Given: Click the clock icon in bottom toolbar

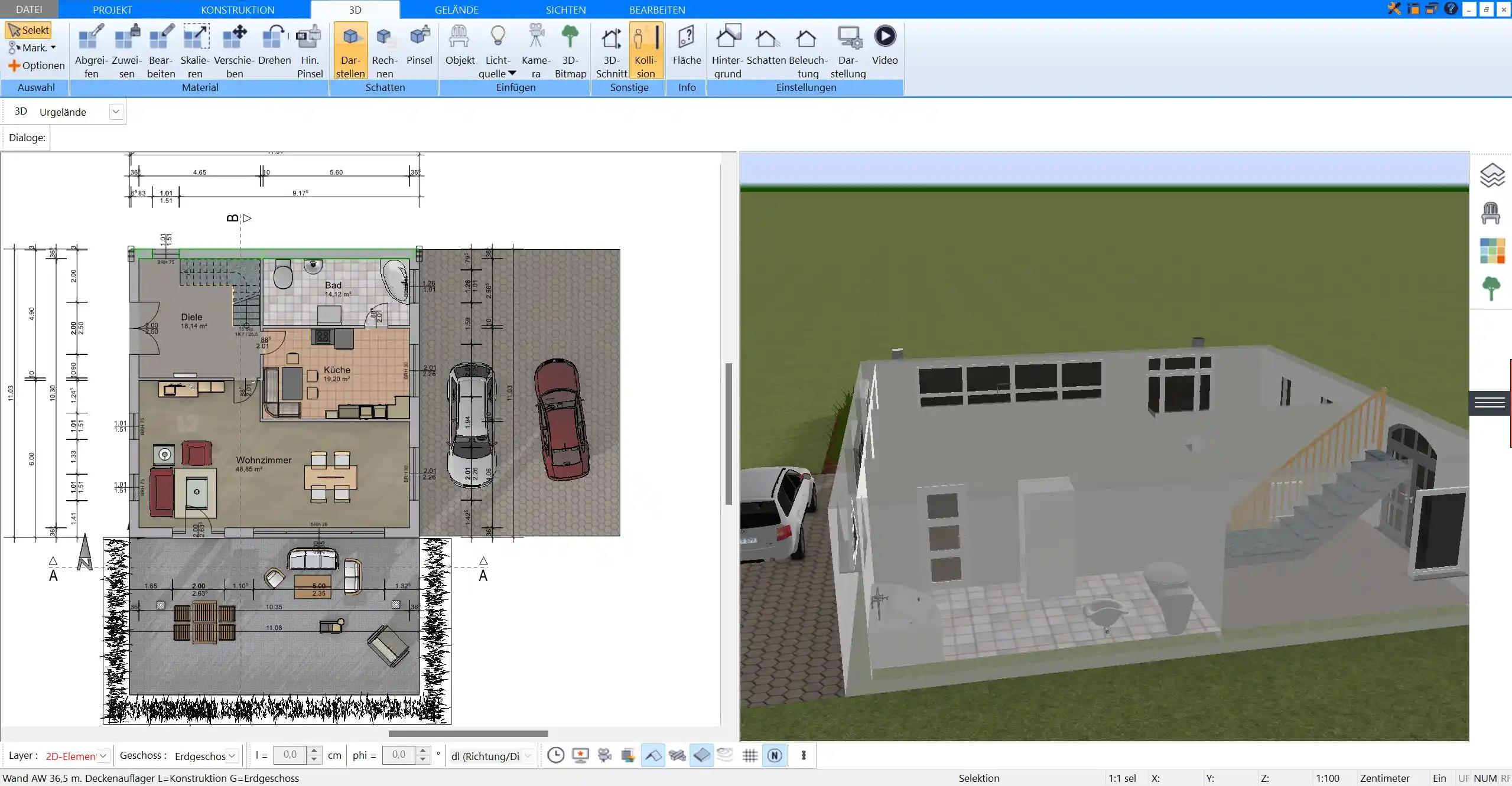Looking at the screenshot, I should coord(555,755).
